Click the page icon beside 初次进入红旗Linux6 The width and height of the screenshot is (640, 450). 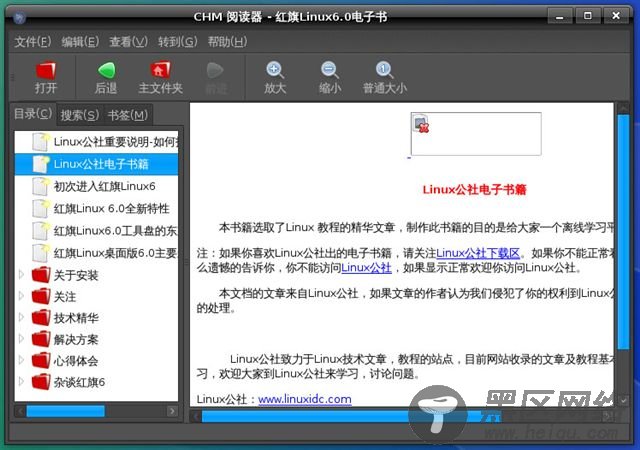pyautogui.click(x=41, y=186)
